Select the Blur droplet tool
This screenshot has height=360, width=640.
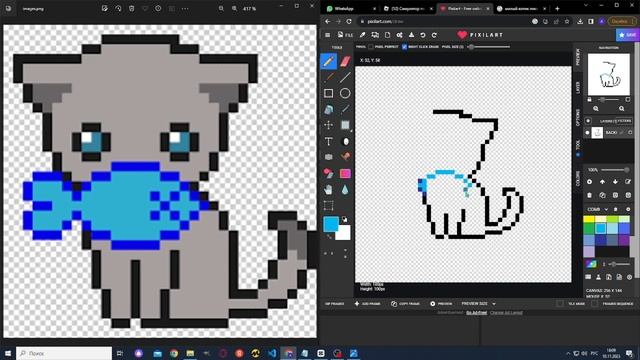point(345,189)
